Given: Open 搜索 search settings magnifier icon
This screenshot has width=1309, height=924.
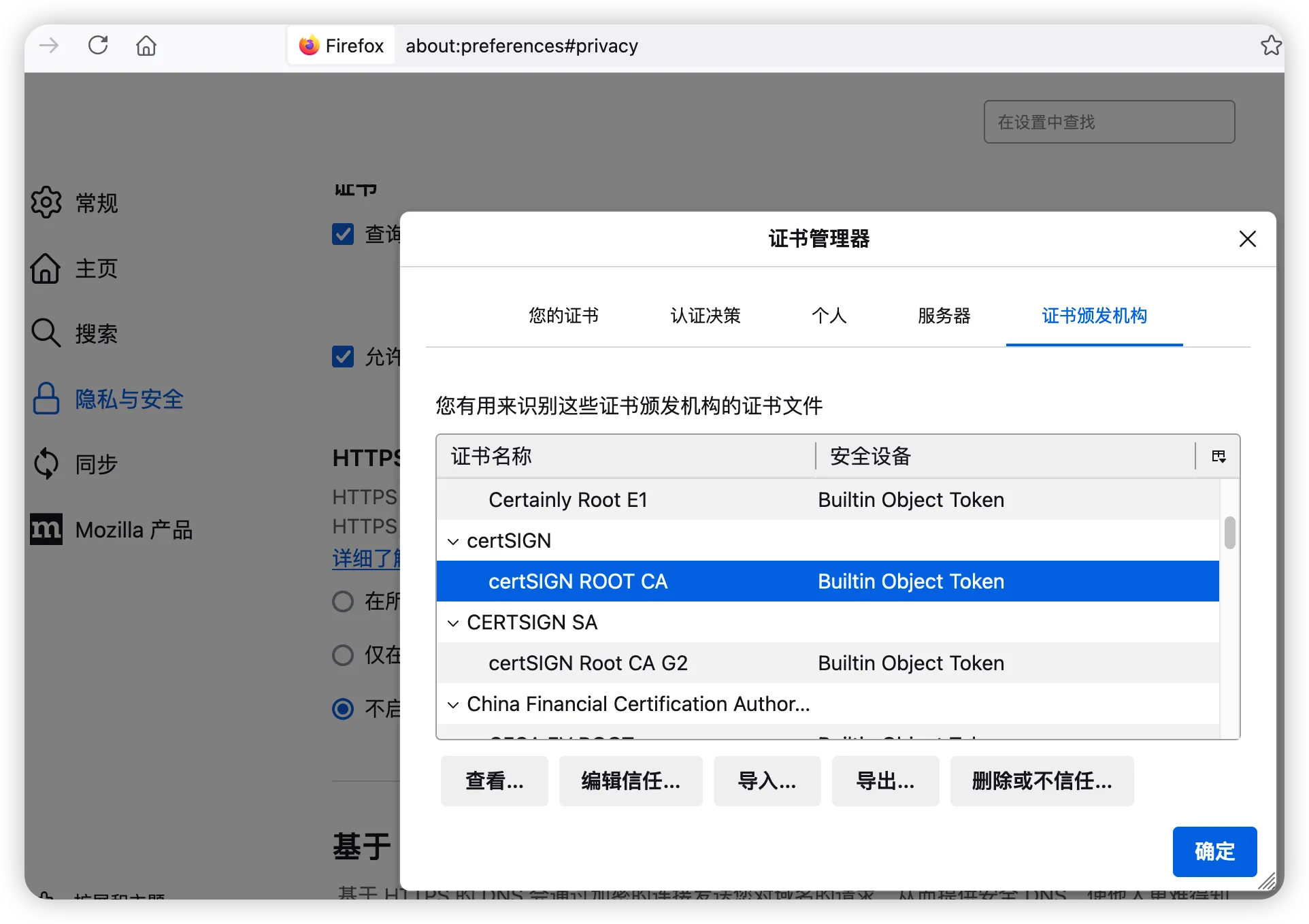Looking at the screenshot, I should click(x=46, y=333).
